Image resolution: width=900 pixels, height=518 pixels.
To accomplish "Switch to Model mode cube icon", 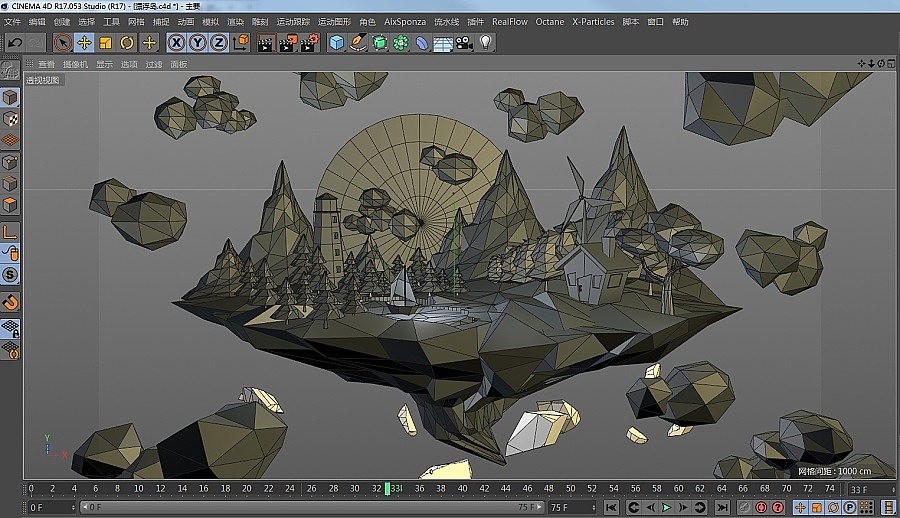I will [x=10, y=98].
